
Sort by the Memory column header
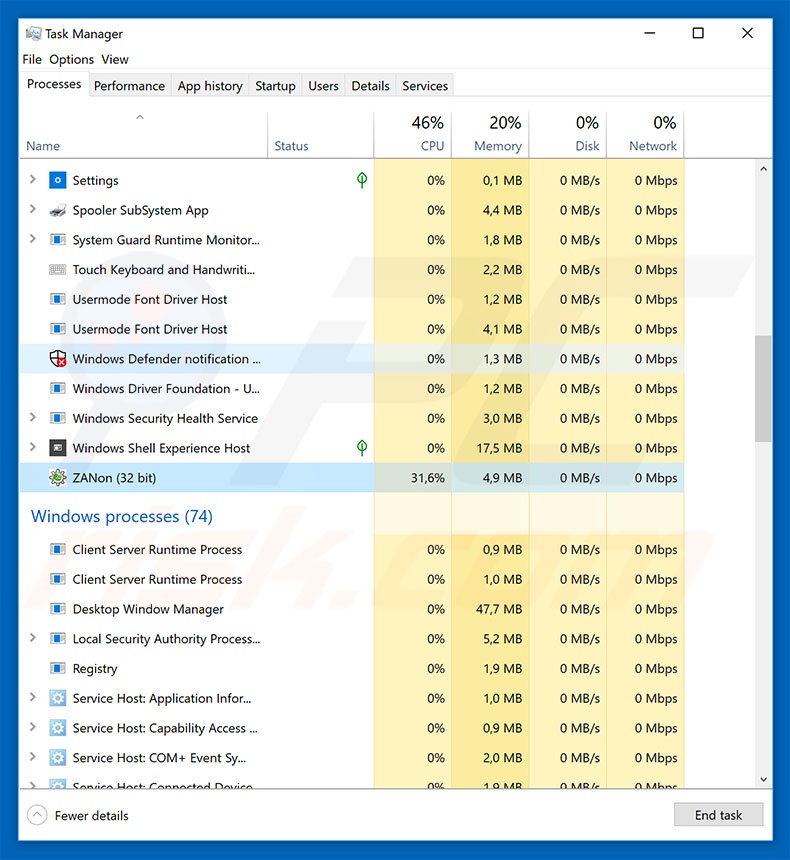pos(490,135)
